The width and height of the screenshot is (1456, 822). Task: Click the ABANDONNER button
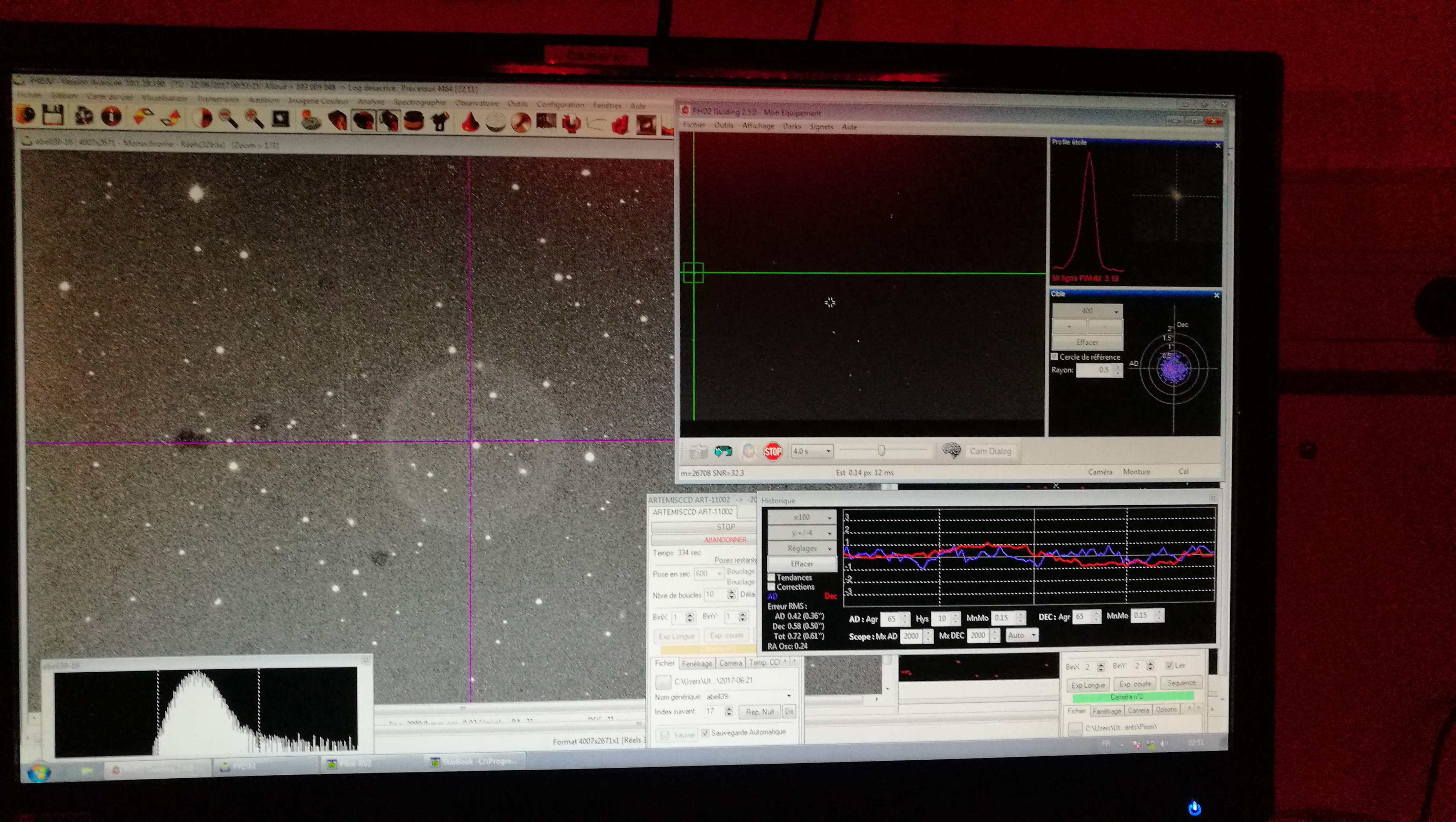click(x=725, y=539)
